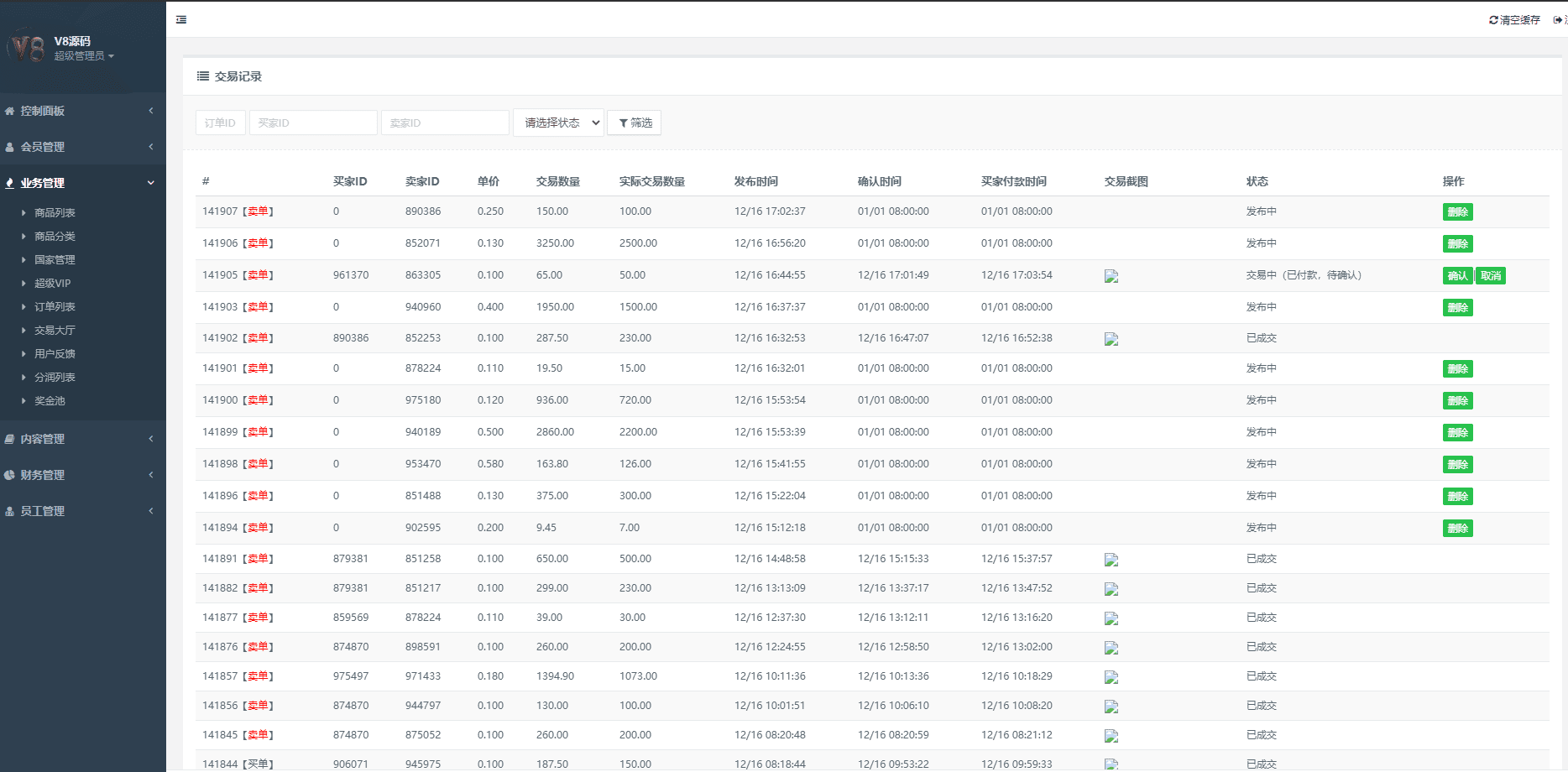Cancel order 141905 with 取消 button
This screenshot has height=772, width=1568.
click(1491, 276)
